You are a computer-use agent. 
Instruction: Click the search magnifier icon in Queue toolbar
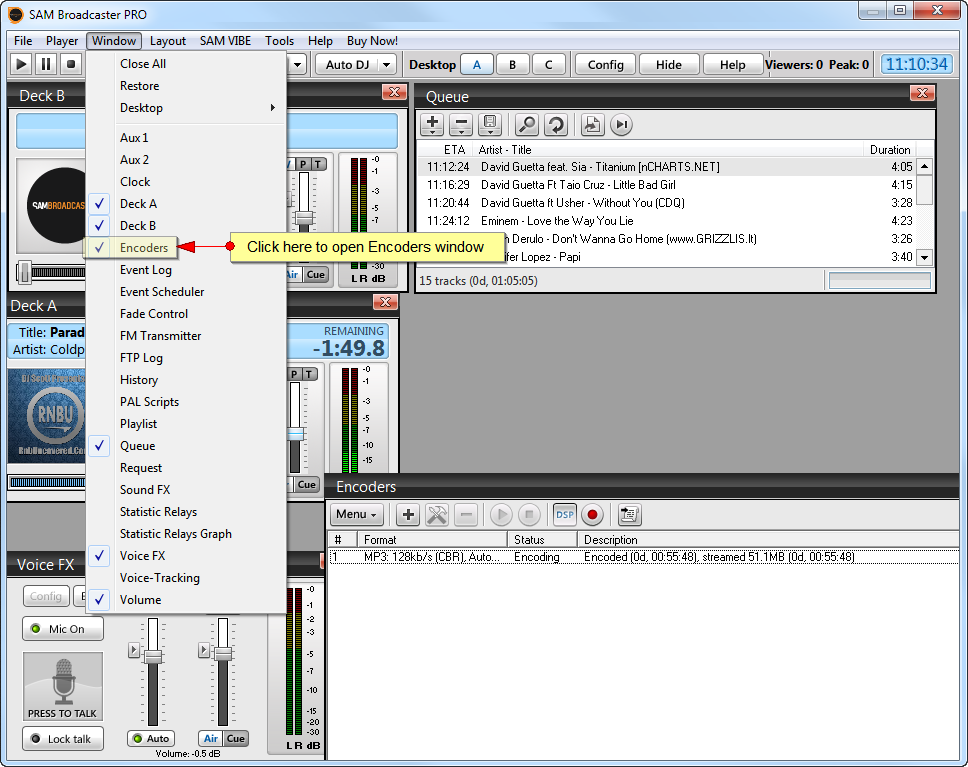[x=527, y=125]
